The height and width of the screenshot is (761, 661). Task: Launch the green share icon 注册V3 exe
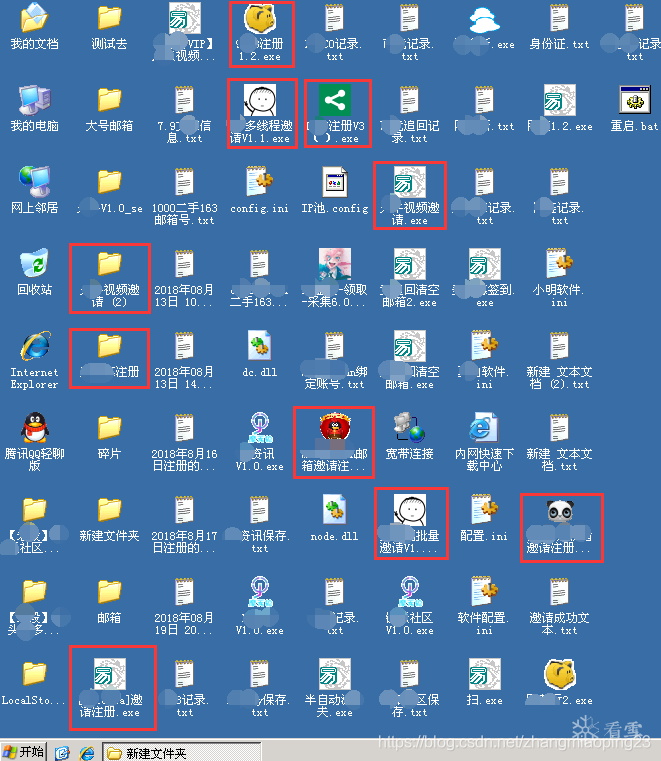tap(338, 114)
